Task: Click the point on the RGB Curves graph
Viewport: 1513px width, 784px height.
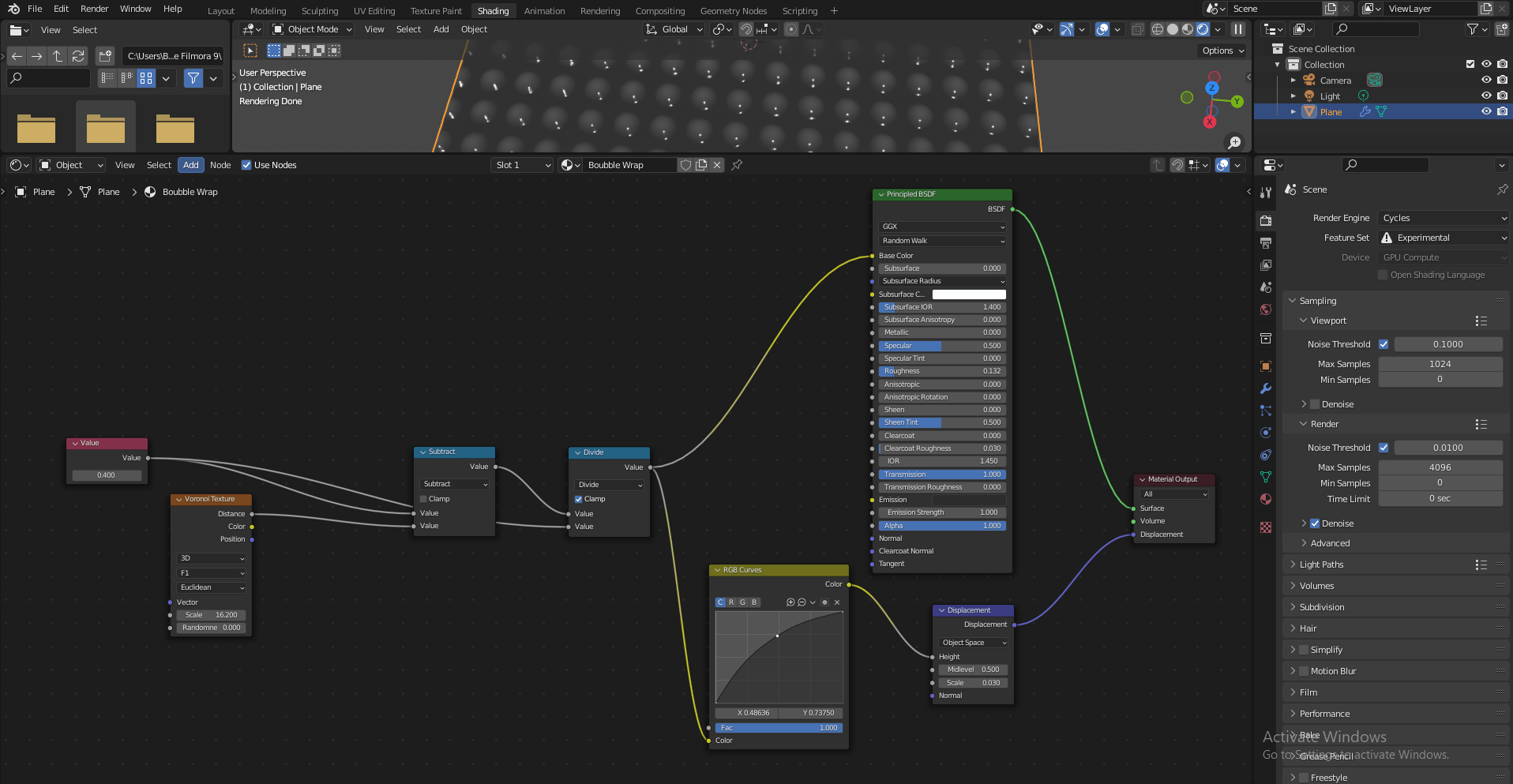Action: tap(778, 636)
